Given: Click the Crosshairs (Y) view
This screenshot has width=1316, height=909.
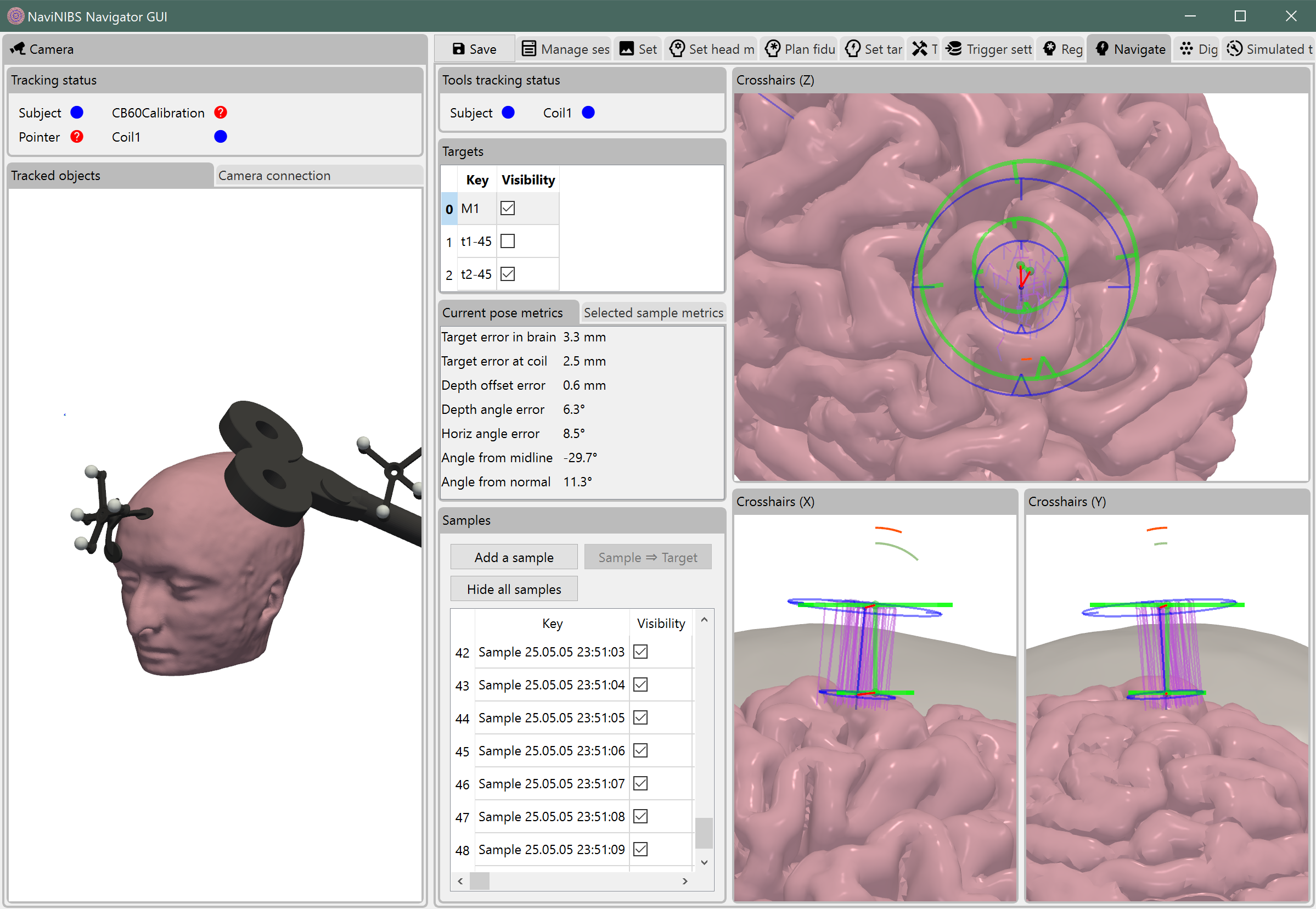Looking at the screenshot, I should pos(1167,709).
